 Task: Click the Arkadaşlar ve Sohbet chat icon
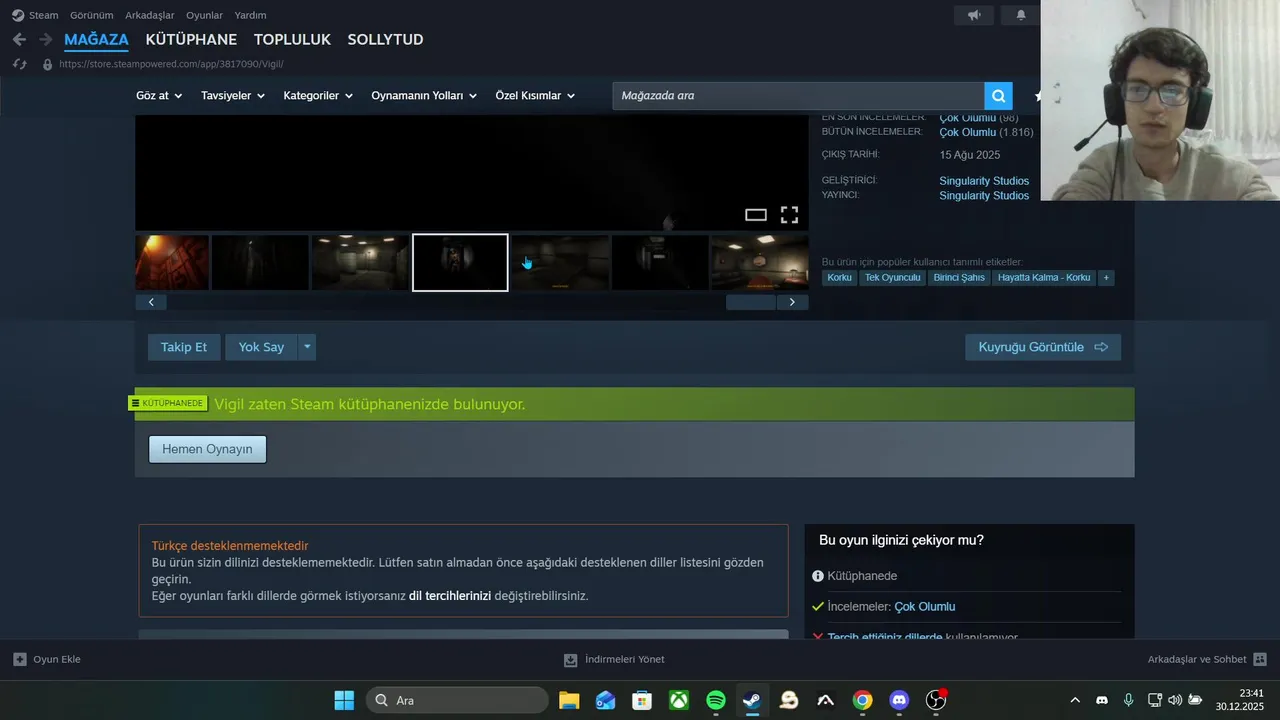pyautogui.click(x=1260, y=659)
